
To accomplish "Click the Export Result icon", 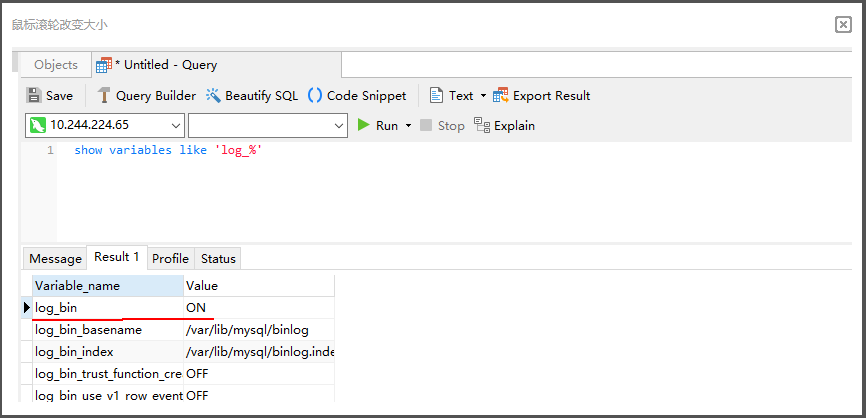I will (501, 96).
